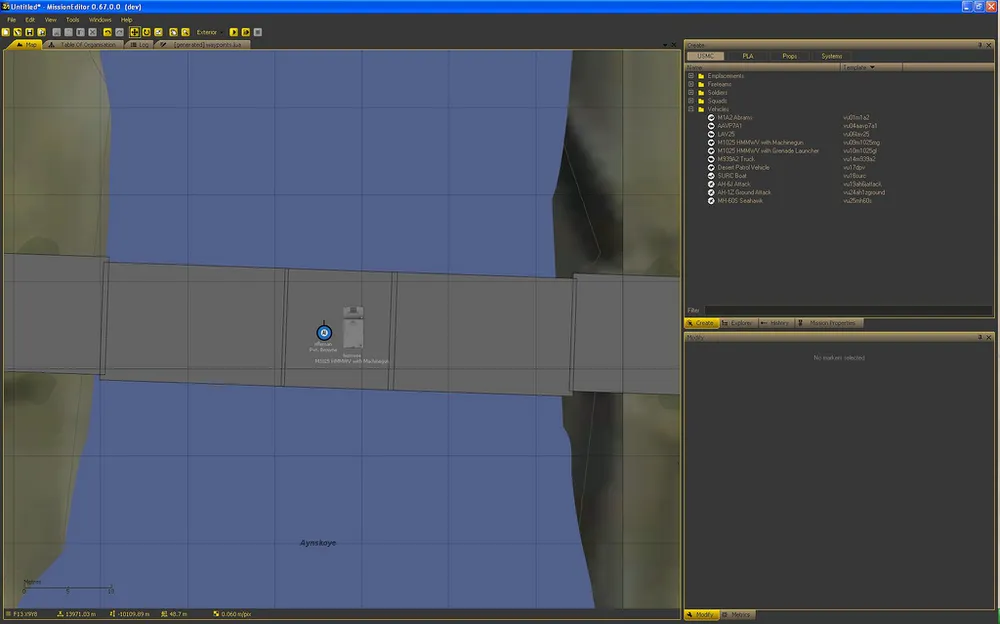Image resolution: width=1000 pixels, height=624 pixels.
Task: Select the Rotate tool in toolbar
Action: click(x=147, y=32)
